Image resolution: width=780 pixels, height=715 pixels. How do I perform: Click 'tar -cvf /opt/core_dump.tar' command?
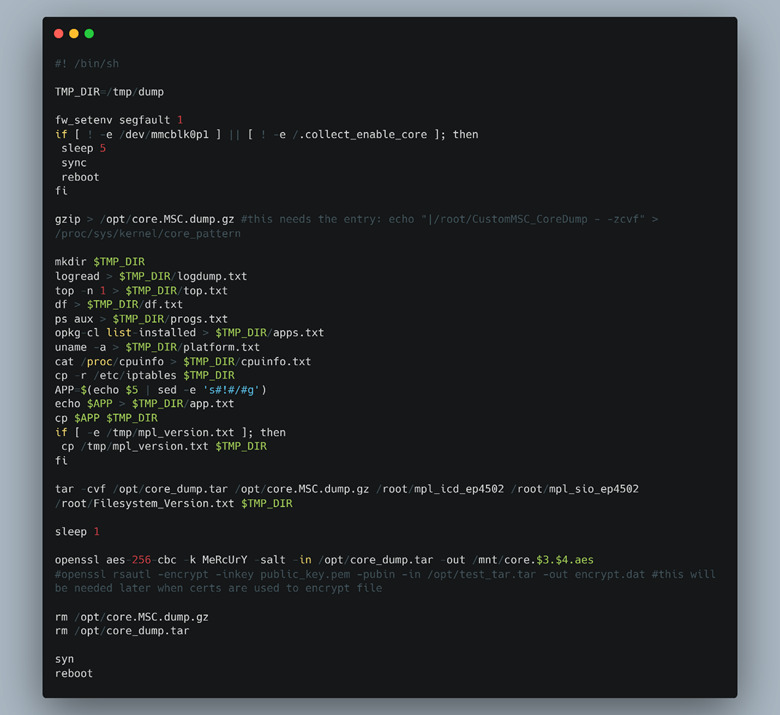coord(141,489)
